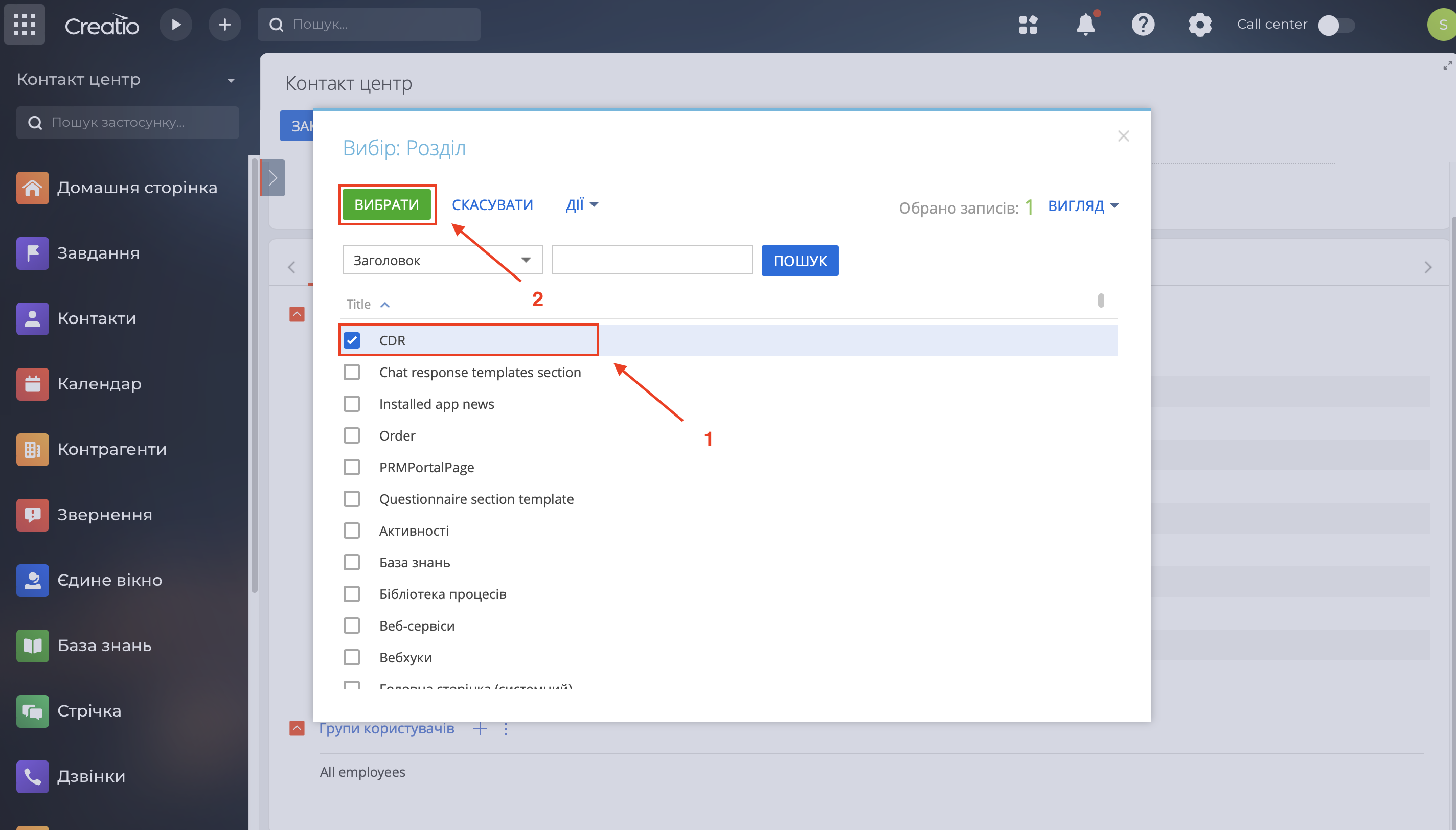1456x830 pixels.
Task: Open the Завдання flag icon
Action: 33,253
